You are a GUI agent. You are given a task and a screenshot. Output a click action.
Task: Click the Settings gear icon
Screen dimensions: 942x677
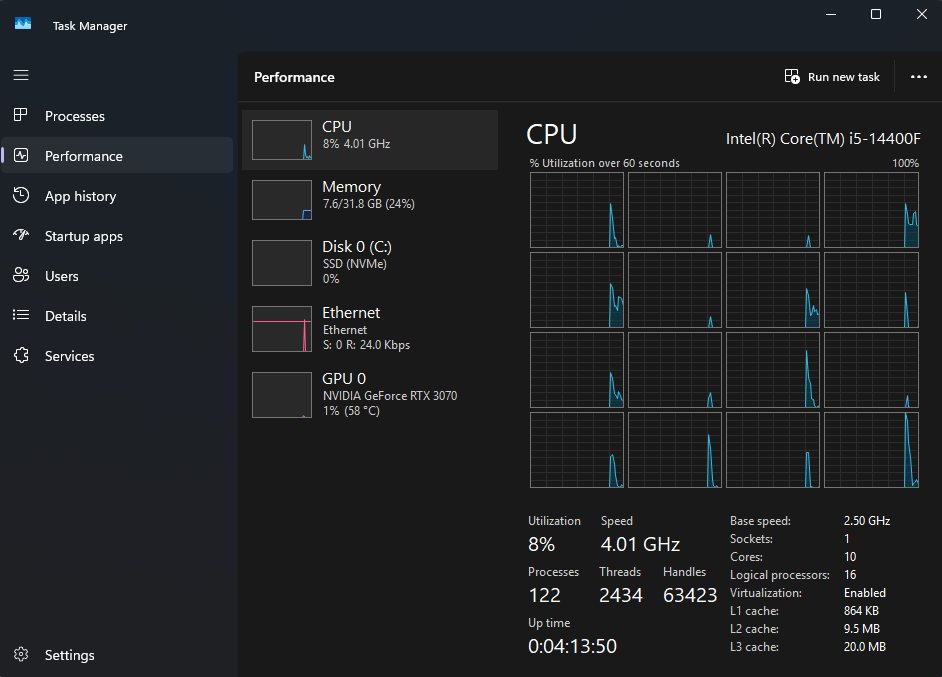pyautogui.click(x=21, y=654)
